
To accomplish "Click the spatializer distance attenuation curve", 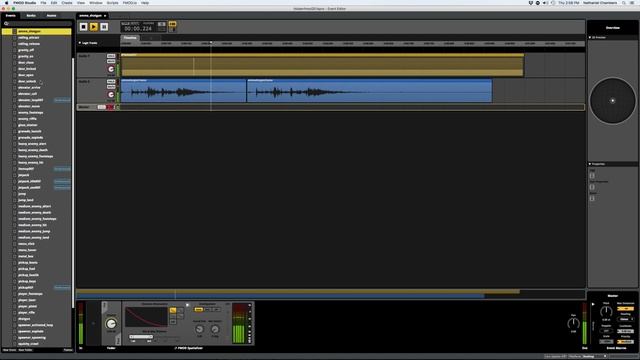I will (146, 317).
